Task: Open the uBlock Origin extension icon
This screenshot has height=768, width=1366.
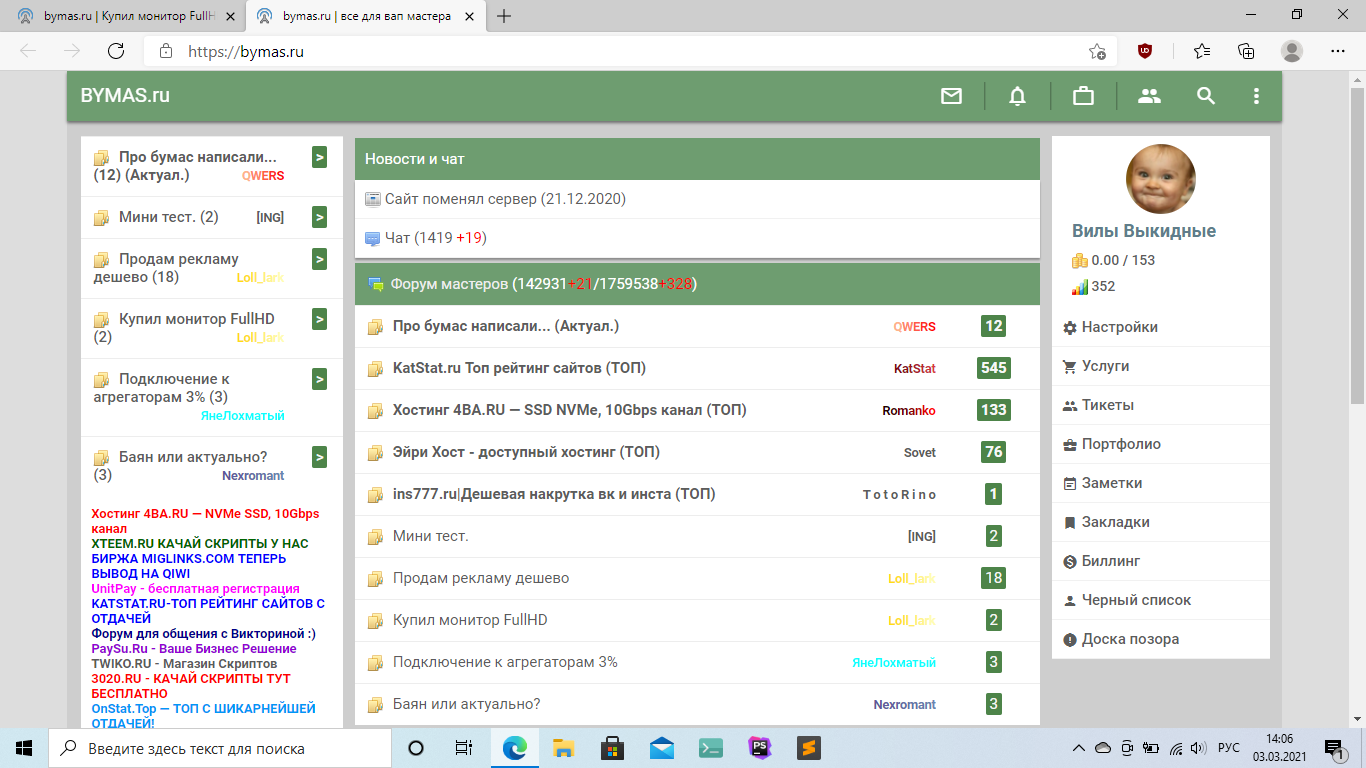Action: 1145,51
